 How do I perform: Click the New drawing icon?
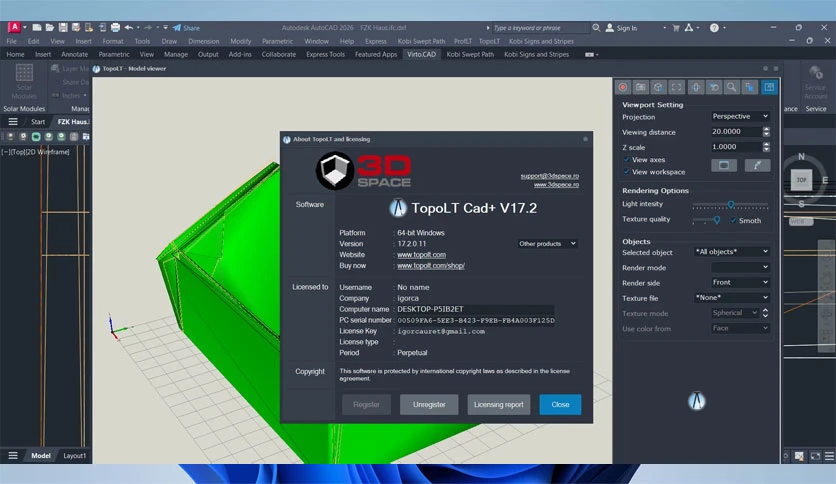pyautogui.click(x=37, y=28)
